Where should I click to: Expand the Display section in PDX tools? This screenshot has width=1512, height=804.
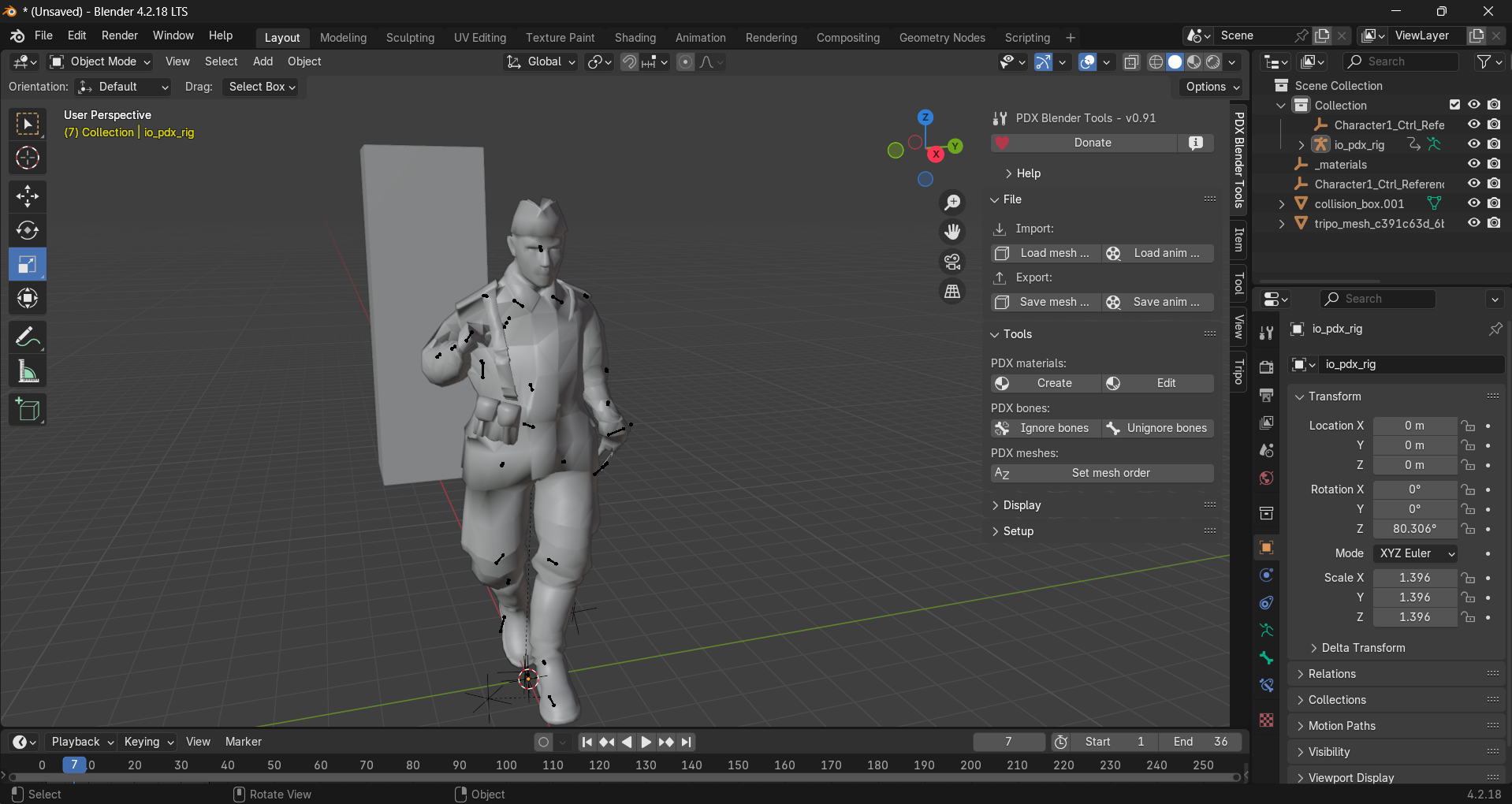(1022, 505)
